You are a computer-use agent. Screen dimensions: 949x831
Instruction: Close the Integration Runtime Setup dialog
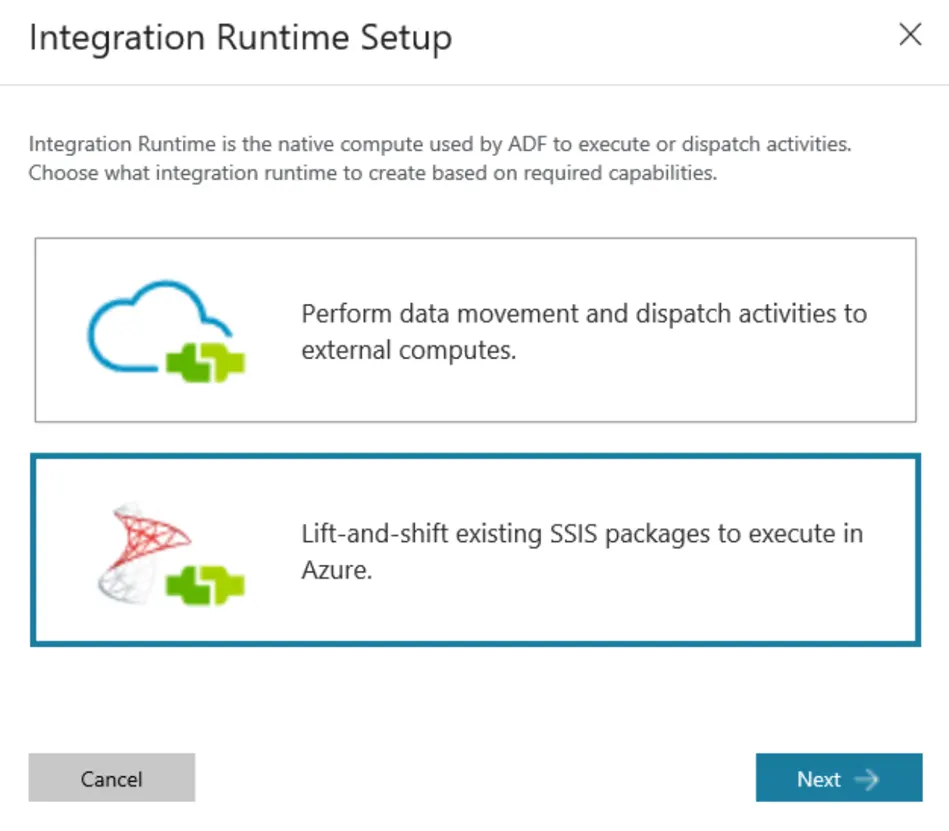[x=910, y=36]
